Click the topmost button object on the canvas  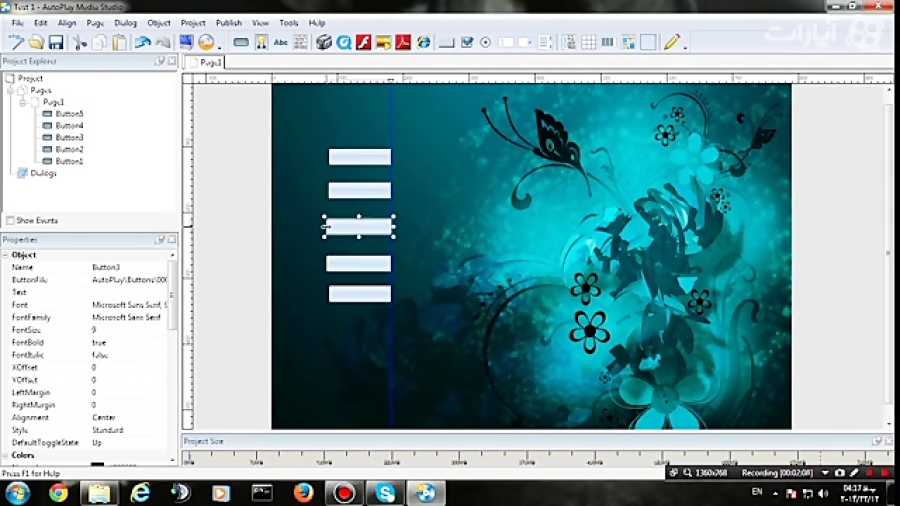click(360, 157)
